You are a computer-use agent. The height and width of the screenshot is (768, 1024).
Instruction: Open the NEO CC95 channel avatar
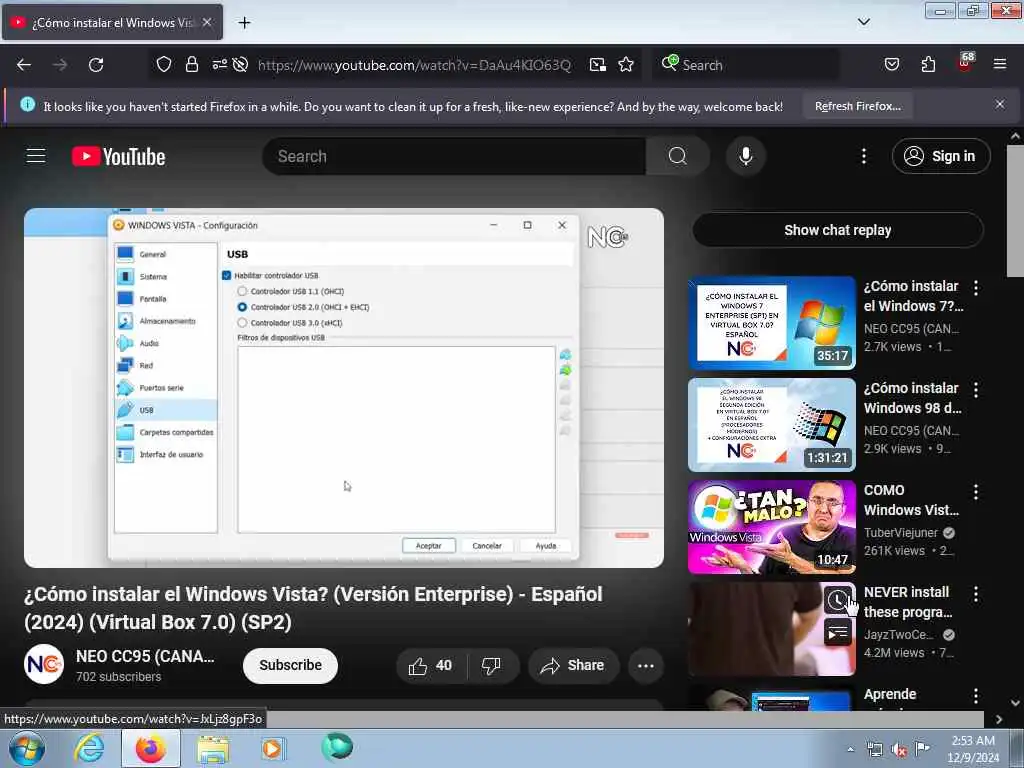44,664
